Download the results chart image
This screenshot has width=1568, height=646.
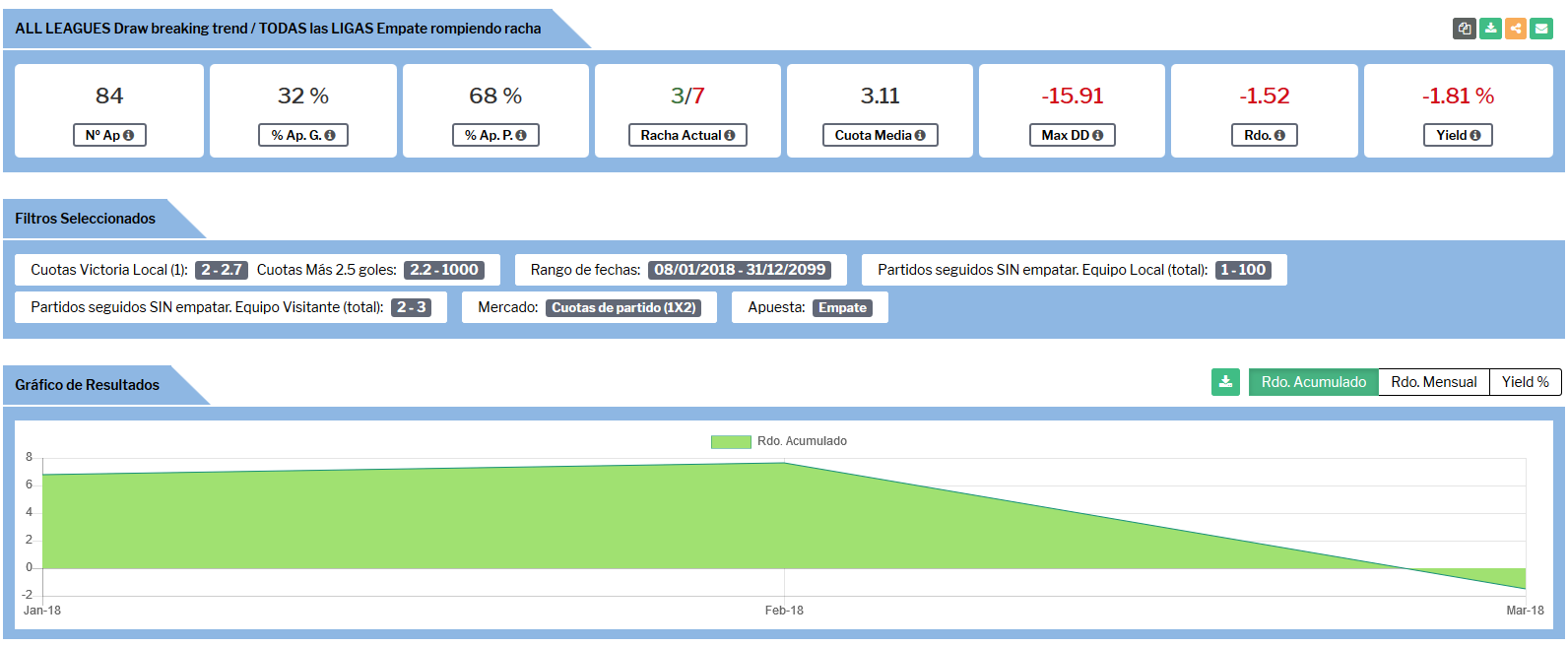tap(1225, 382)
